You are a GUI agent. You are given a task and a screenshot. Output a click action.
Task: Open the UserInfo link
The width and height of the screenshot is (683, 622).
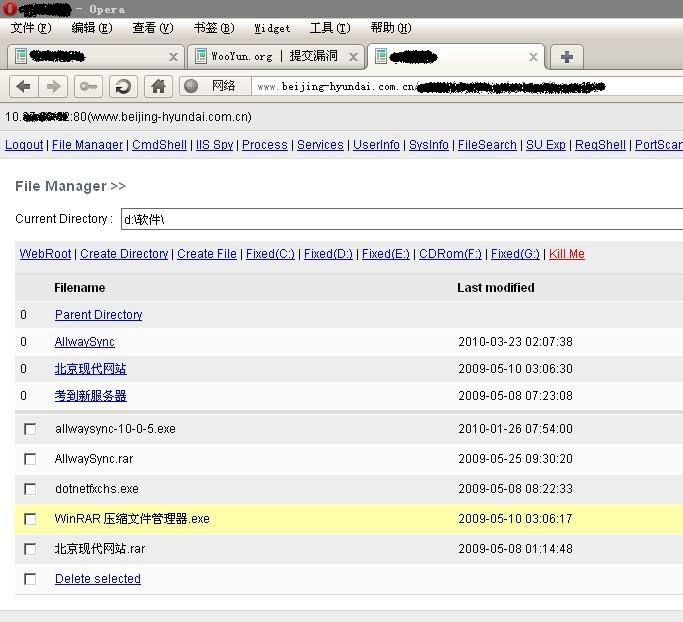376,145
